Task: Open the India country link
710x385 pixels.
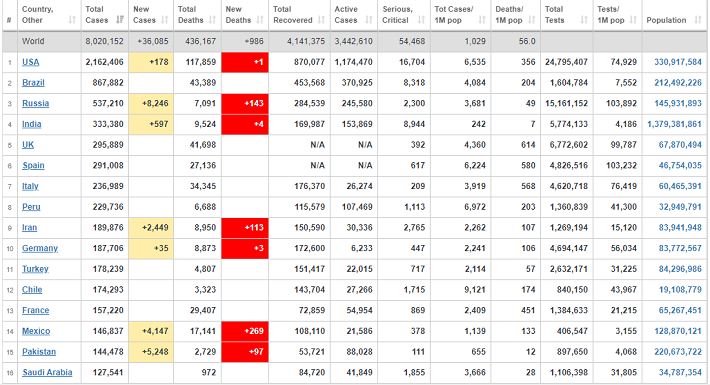Action: pyautogui.click(x=32, y=124)
